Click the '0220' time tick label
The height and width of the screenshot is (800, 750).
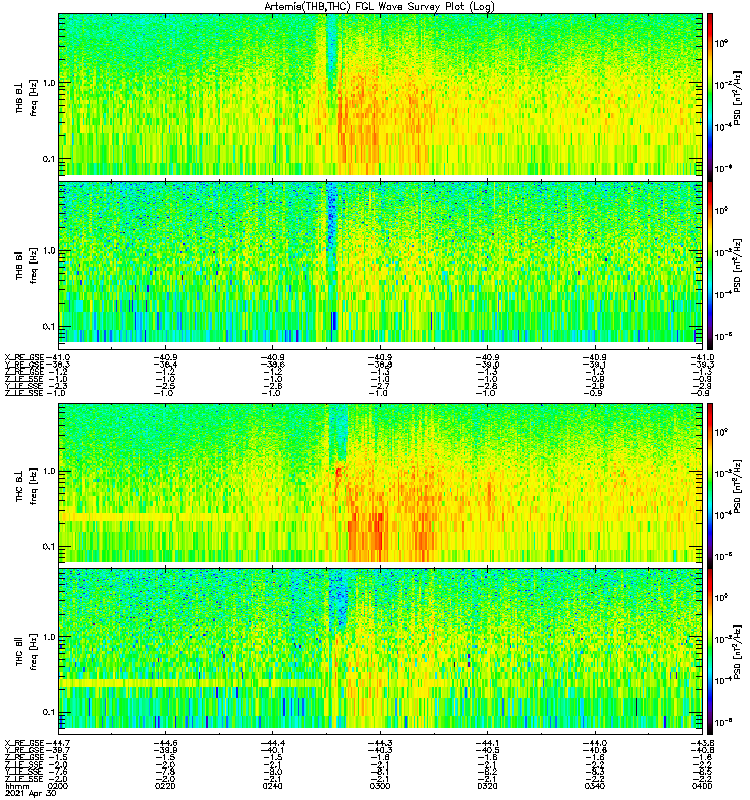pos(165,786)
